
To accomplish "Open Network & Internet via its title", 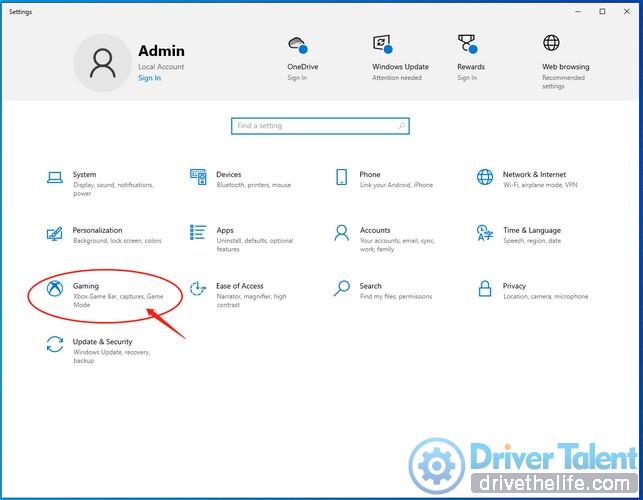I will pyautogui.click(x=534, y=174).
